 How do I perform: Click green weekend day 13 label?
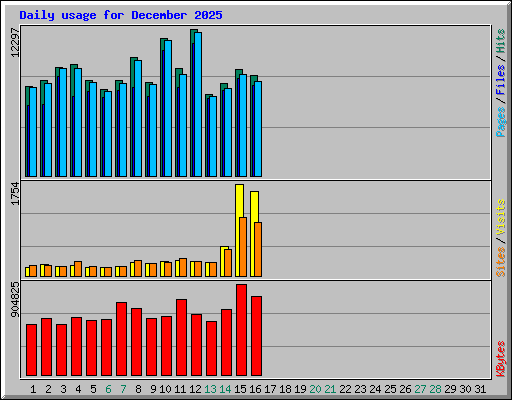[210, 389]
